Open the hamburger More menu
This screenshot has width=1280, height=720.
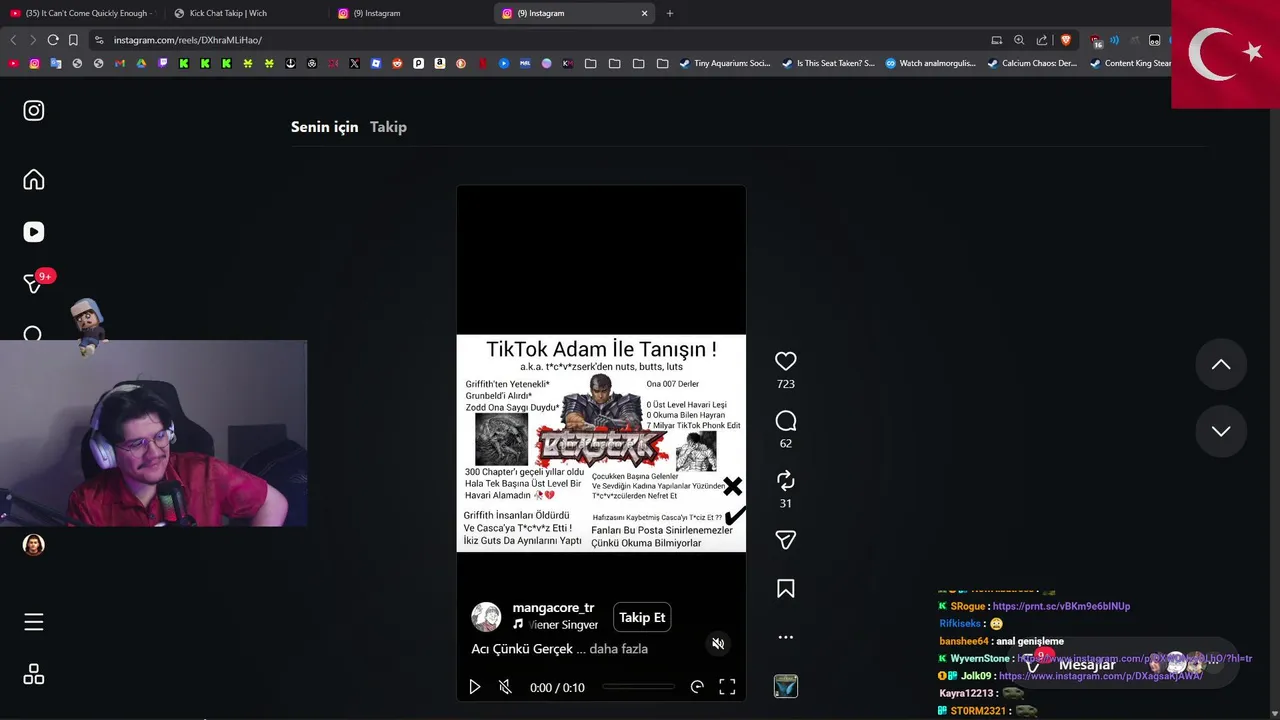coord(34,622)
